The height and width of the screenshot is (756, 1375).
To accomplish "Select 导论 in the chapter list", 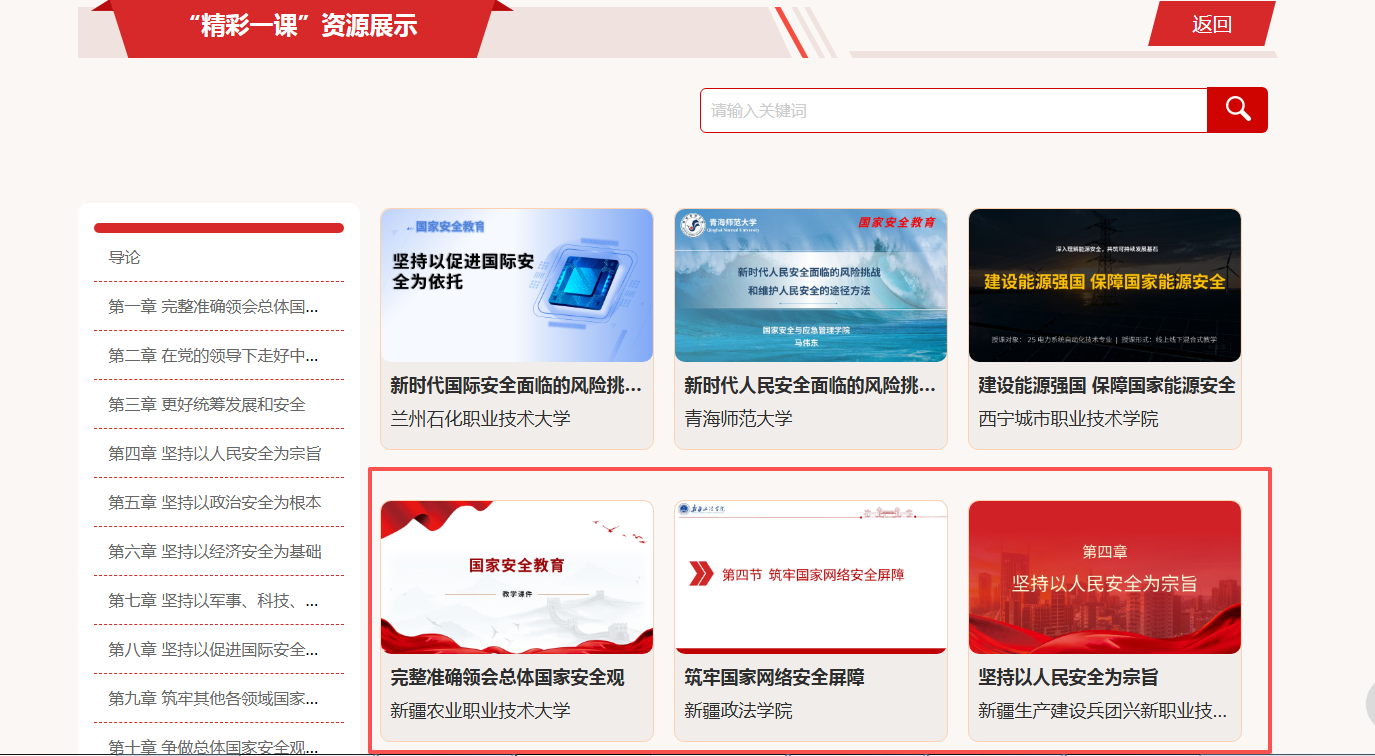I will click(x=125, y=257).
